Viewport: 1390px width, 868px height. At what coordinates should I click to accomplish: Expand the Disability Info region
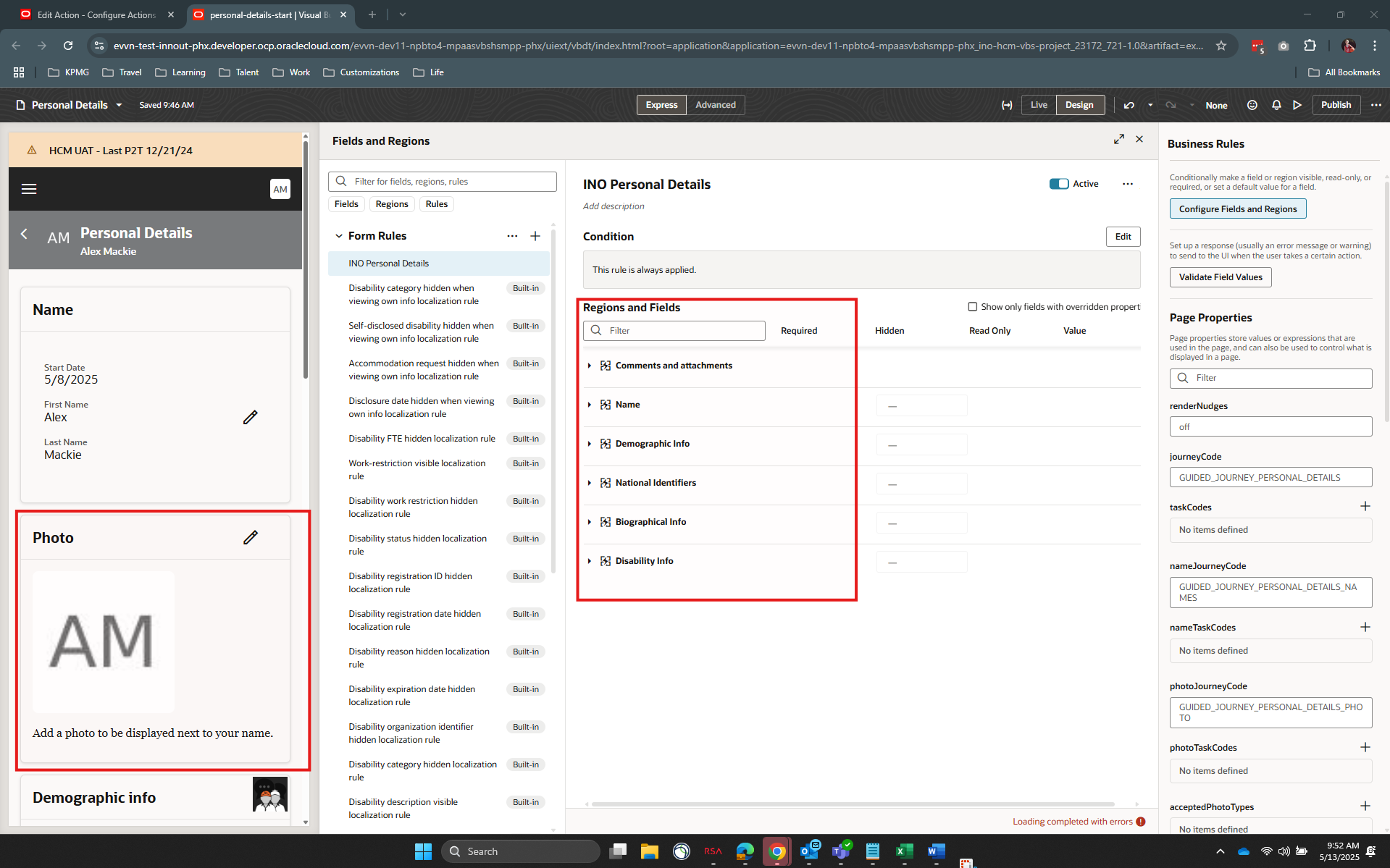click(x=590, y=561)
